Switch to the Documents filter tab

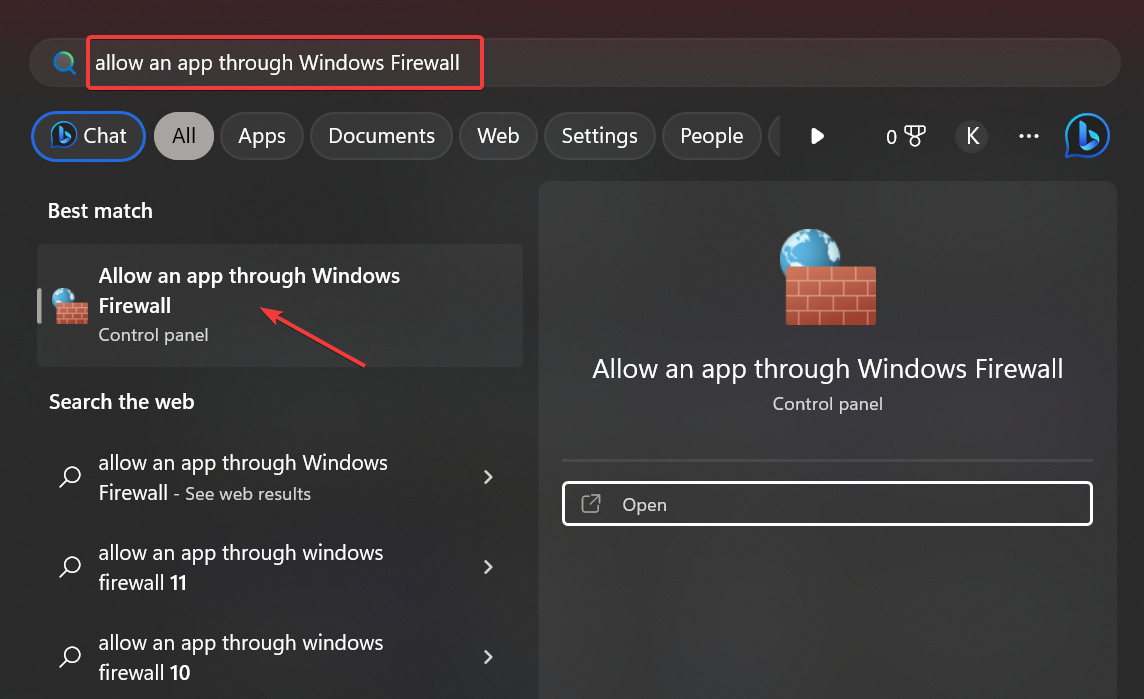[382, 136]
